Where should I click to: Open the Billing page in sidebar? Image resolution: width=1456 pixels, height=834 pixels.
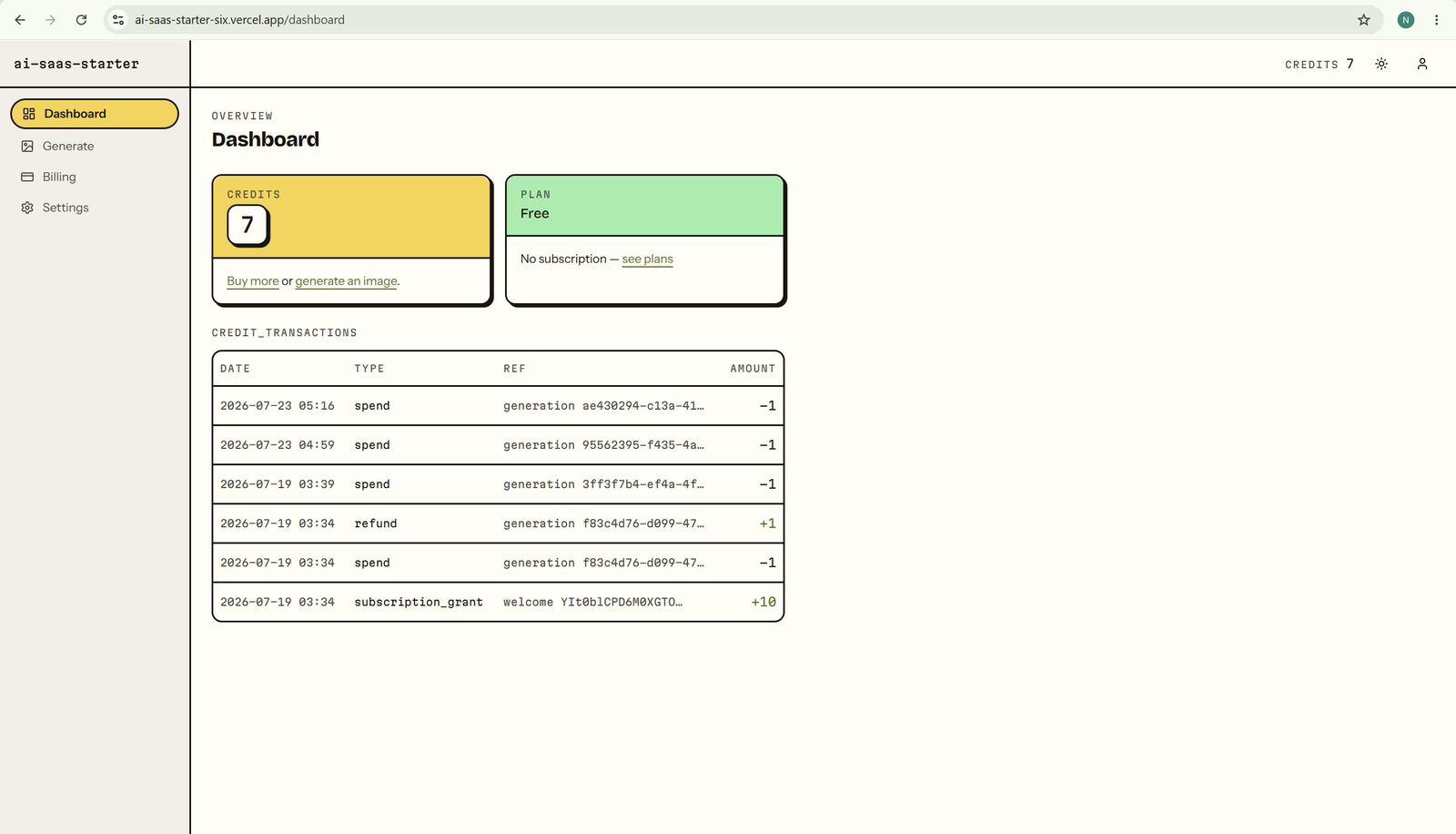pos(95,177)
